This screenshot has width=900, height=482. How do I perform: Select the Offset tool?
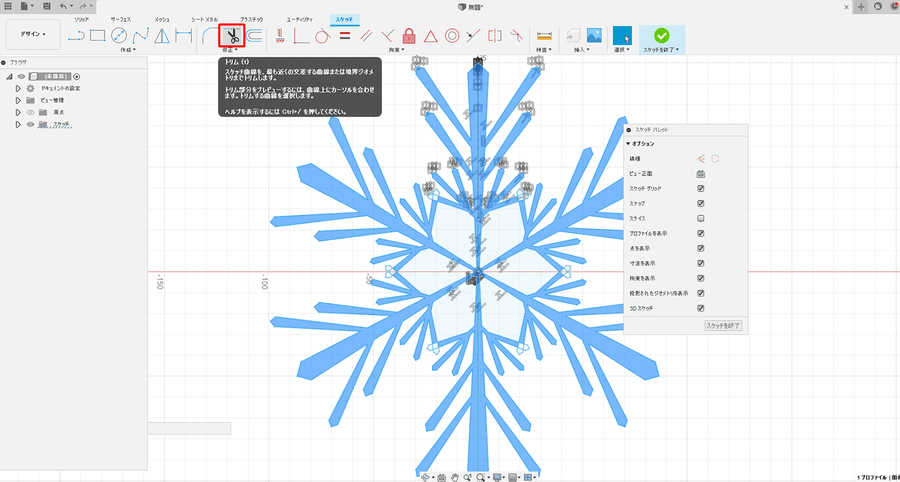point(254,36)
